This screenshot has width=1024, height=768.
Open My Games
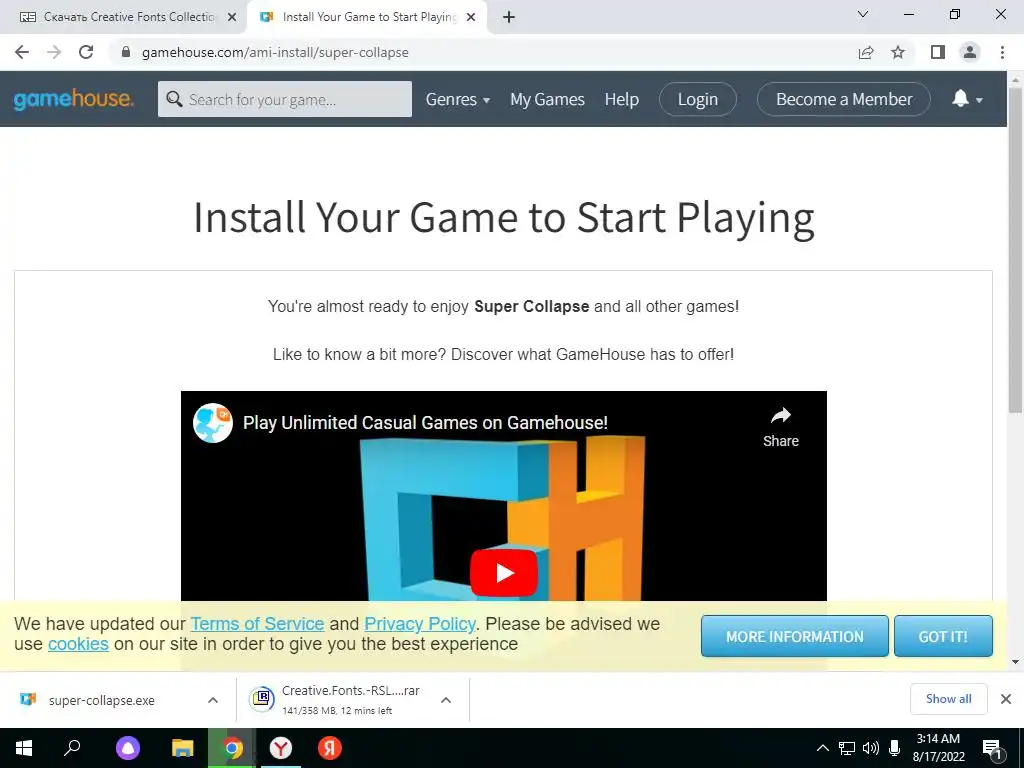coord(547,99)
